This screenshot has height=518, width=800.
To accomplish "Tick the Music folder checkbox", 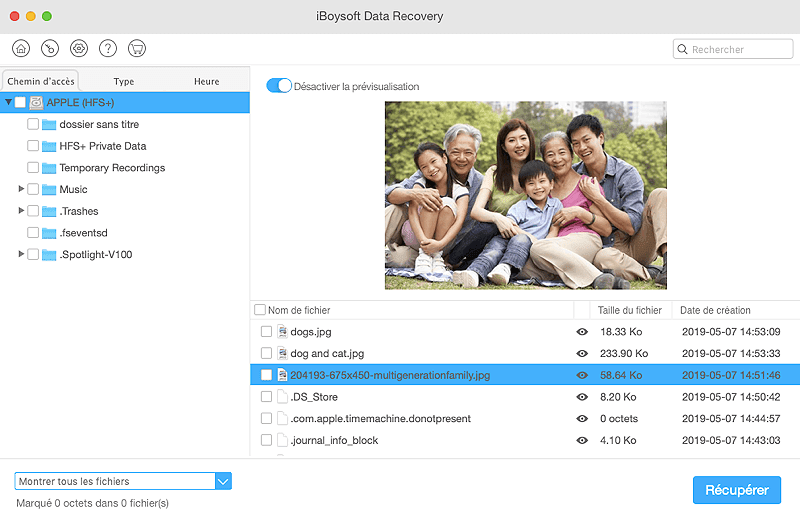I will [33, 189].
